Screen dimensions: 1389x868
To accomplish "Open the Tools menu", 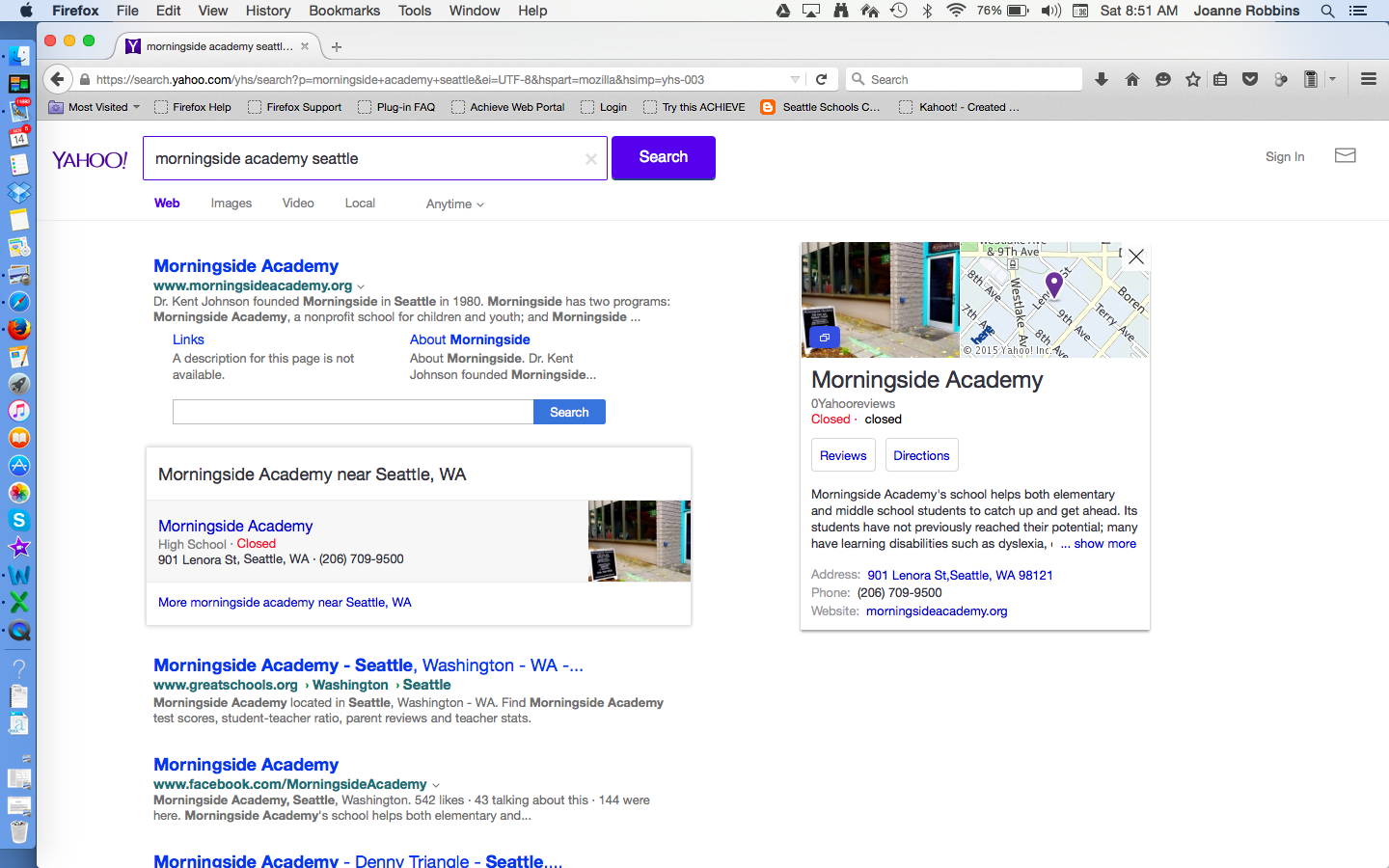I will pyautogui.click(x=415, y=11).
